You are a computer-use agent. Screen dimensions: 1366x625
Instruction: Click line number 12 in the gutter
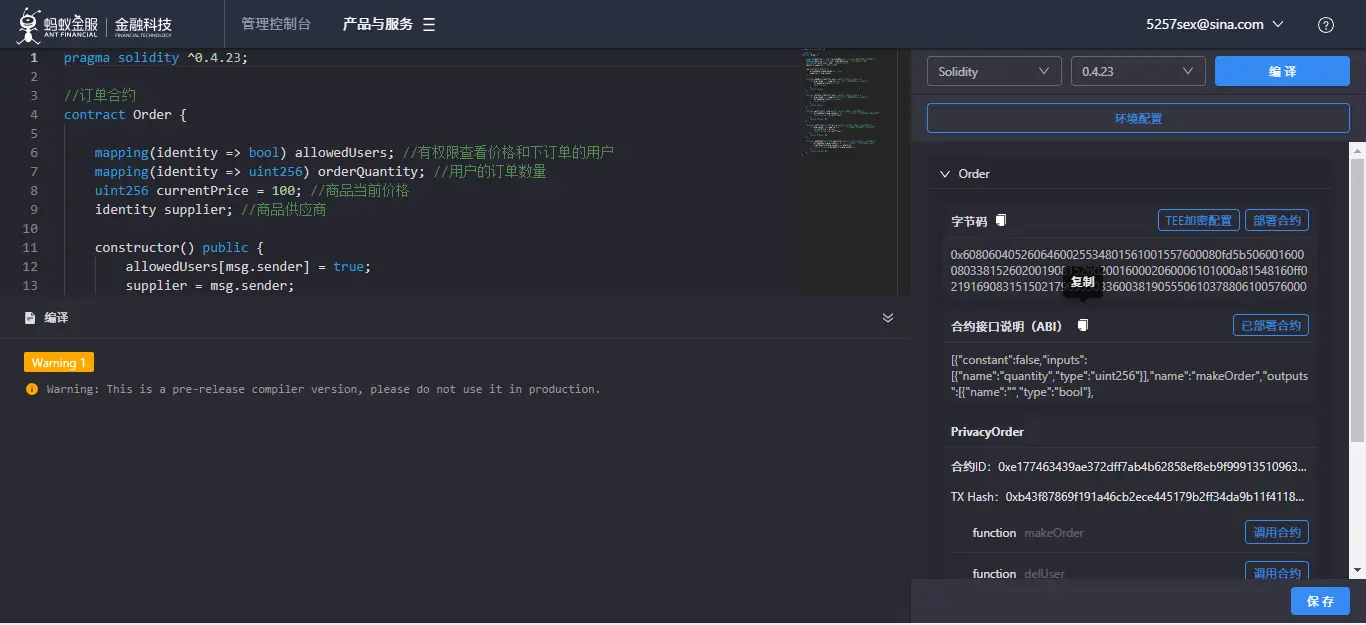coord(29,266)
